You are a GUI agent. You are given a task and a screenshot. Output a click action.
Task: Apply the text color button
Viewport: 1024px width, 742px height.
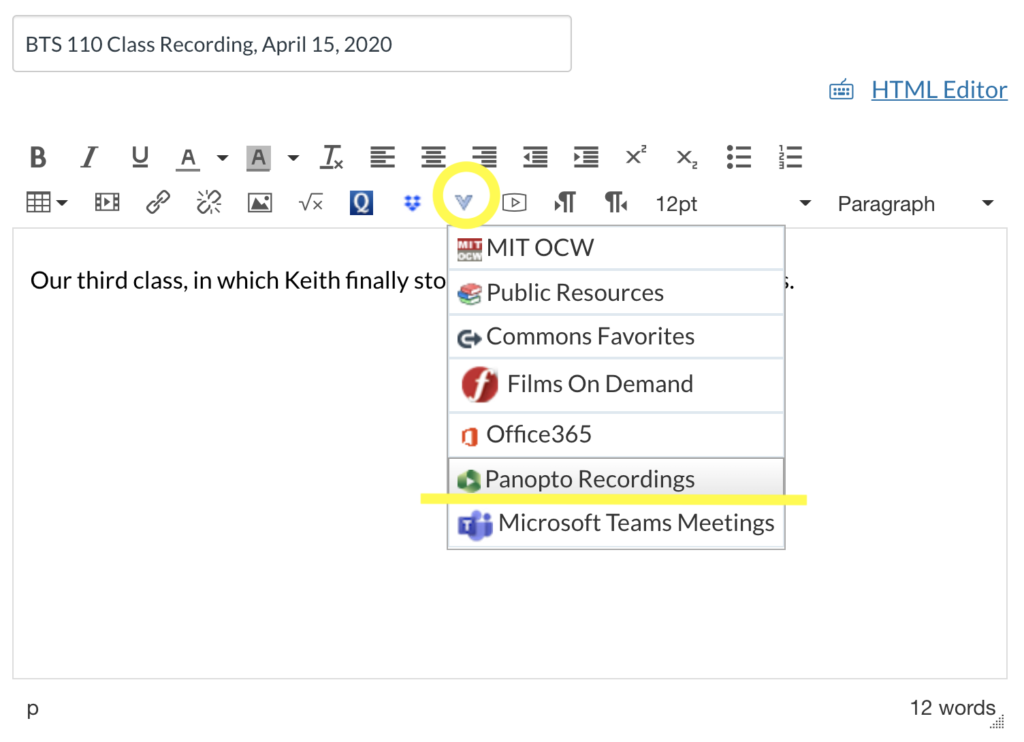[x=188, y=158]
